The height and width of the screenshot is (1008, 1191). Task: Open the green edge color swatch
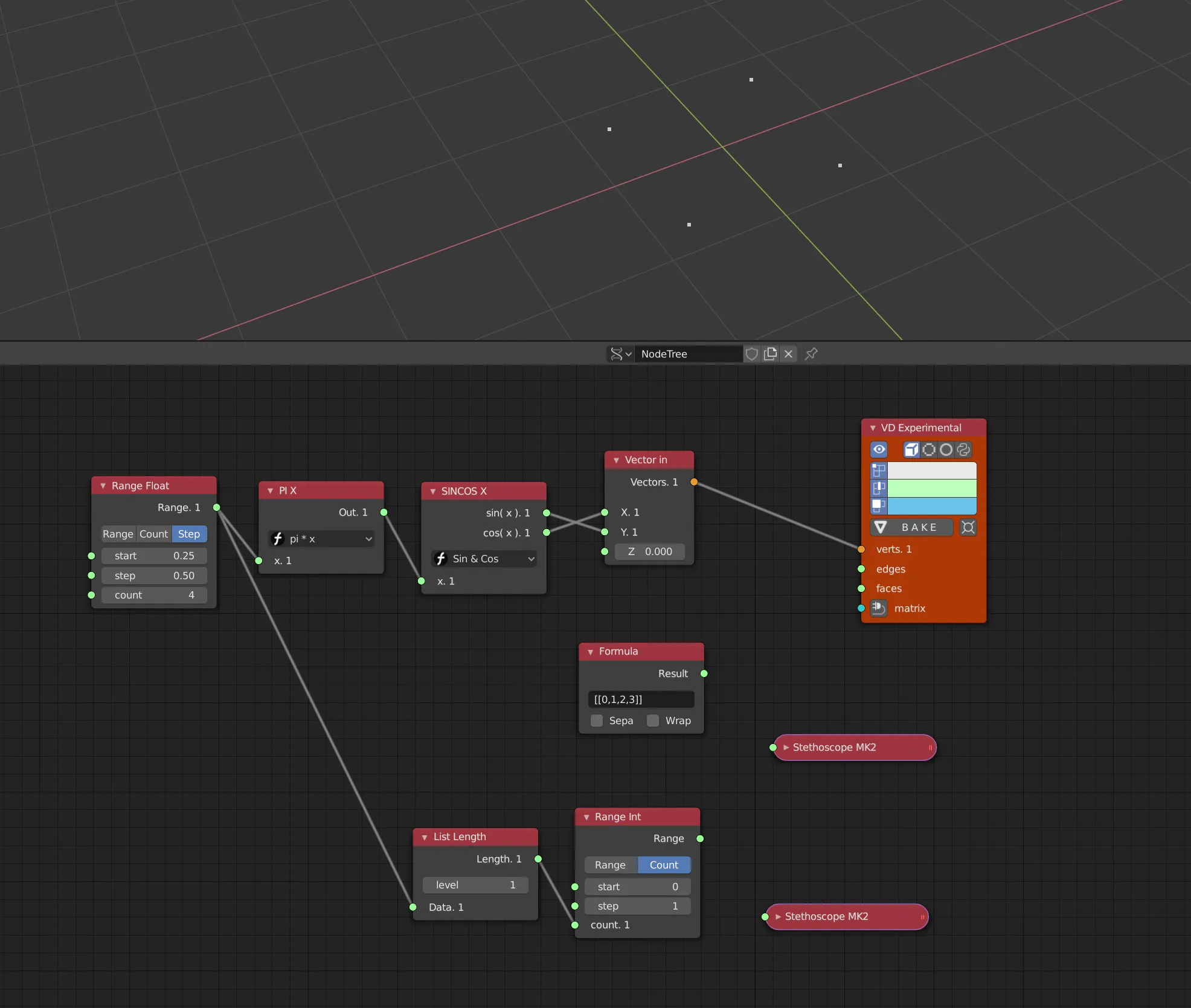click(931, 488)
